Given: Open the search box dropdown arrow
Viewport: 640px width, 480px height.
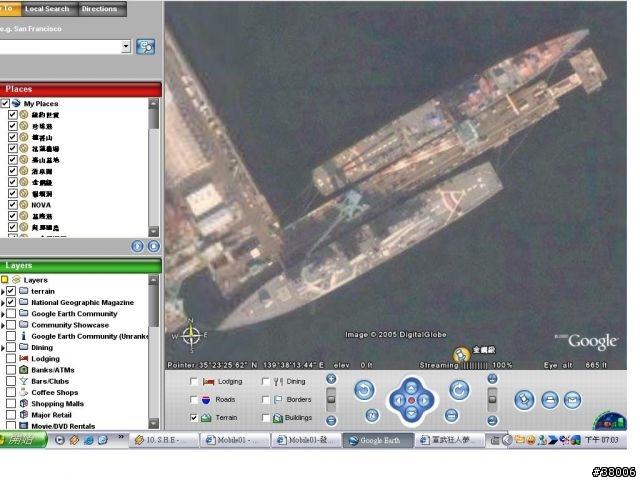Looking at the screenshot, I should [x=126, y=47].
